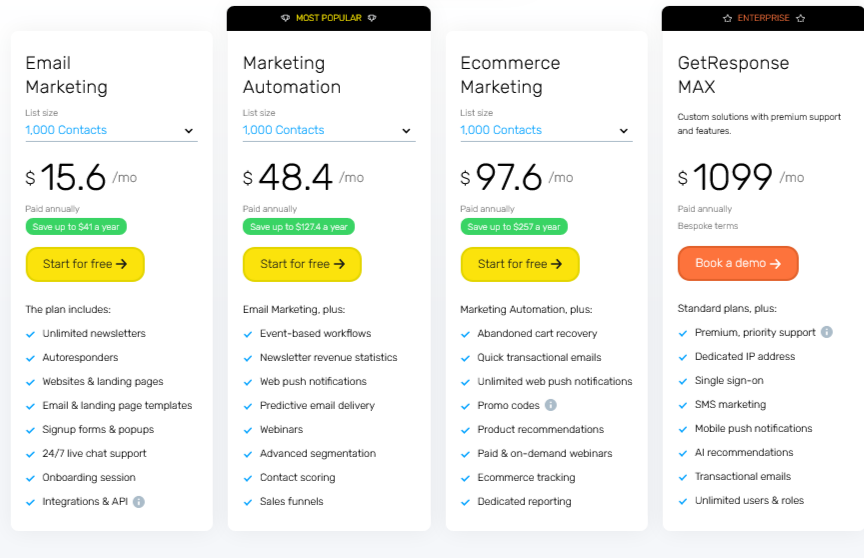Click 'Webinars' in Marketing Automation plan

click(x=282, y=430)
